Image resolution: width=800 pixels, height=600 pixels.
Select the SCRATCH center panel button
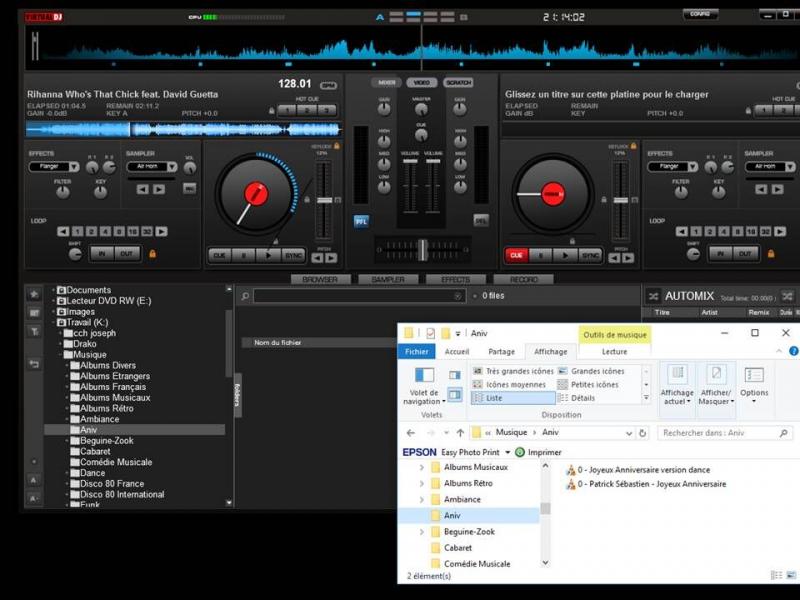coord(458,82)
